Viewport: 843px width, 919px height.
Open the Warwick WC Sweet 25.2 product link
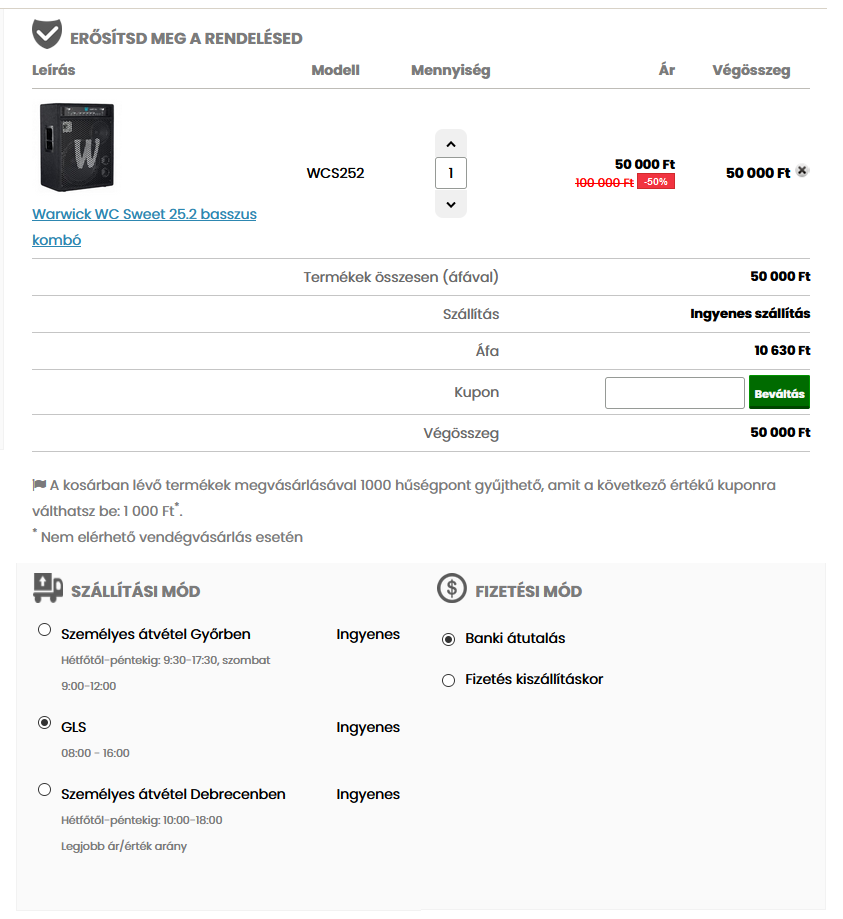pos(144,227)
